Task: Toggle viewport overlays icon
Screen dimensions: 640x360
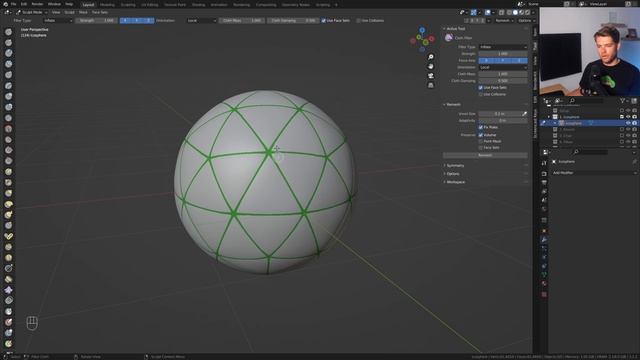Action: 487,12
